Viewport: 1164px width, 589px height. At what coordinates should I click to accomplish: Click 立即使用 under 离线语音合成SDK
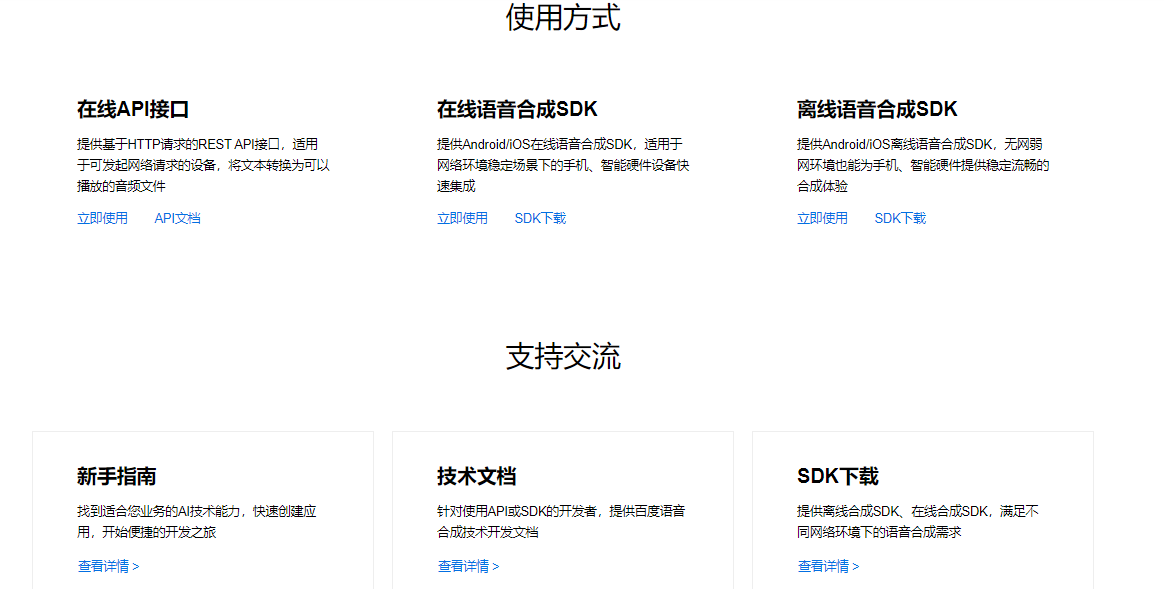823,218
